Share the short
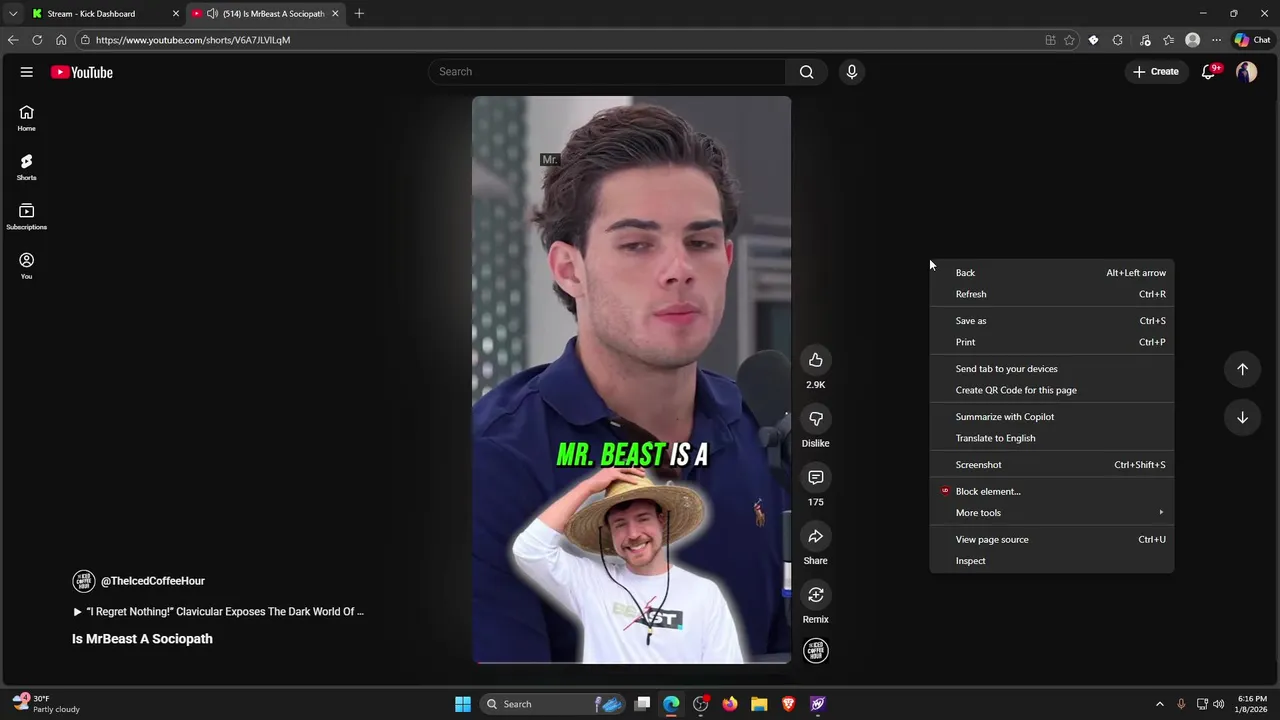The width and height of the screenshot is (1280, 720). pyautogui.click(x=816, y=537)
